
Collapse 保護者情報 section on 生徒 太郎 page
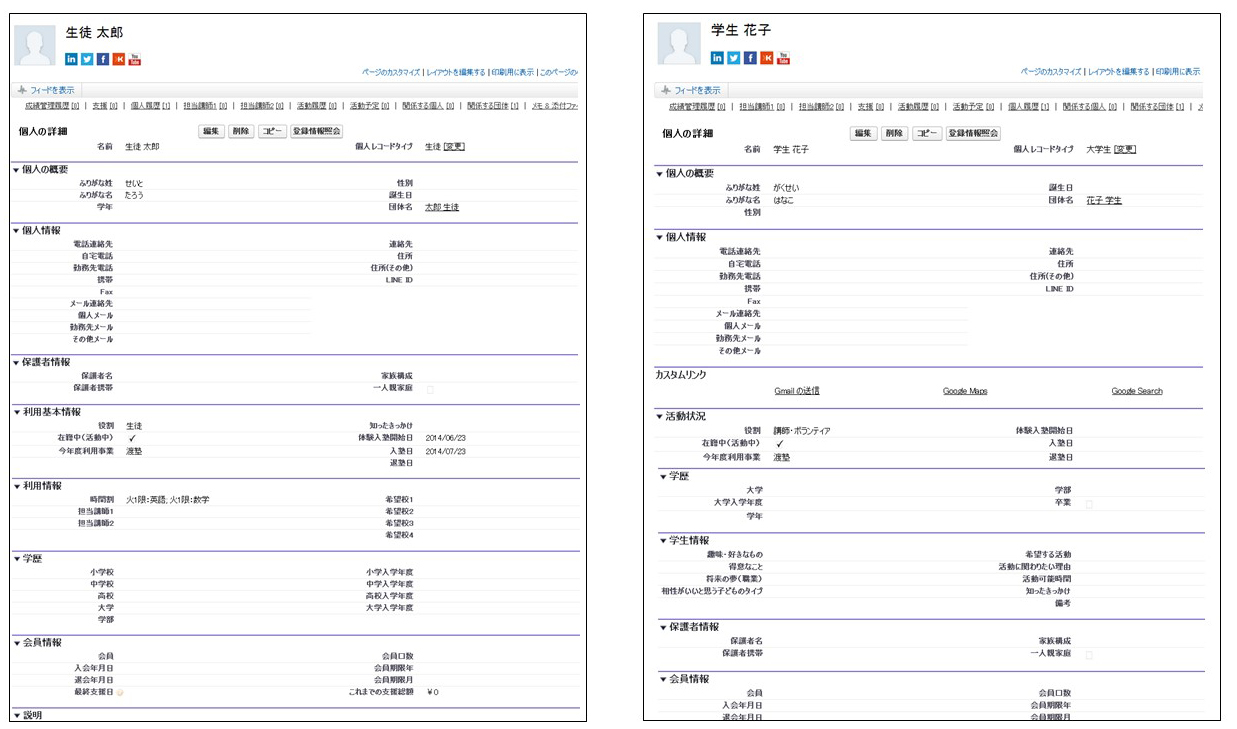[x=16, y=362]
